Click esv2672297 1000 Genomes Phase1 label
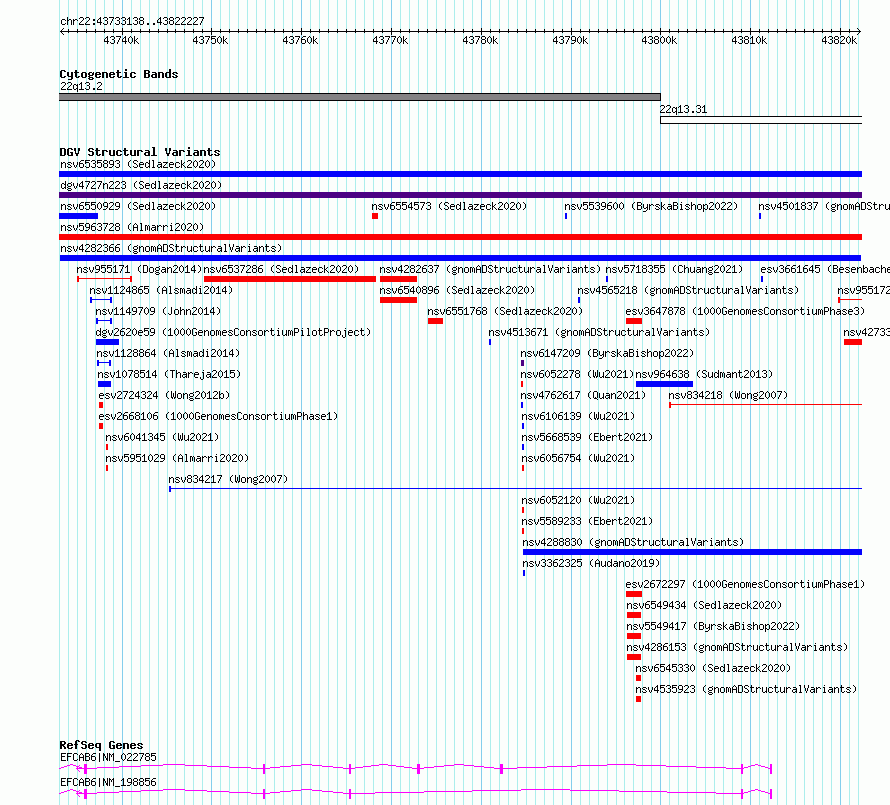The height and width of the screenshot is (805, 890). coord(745,585)
